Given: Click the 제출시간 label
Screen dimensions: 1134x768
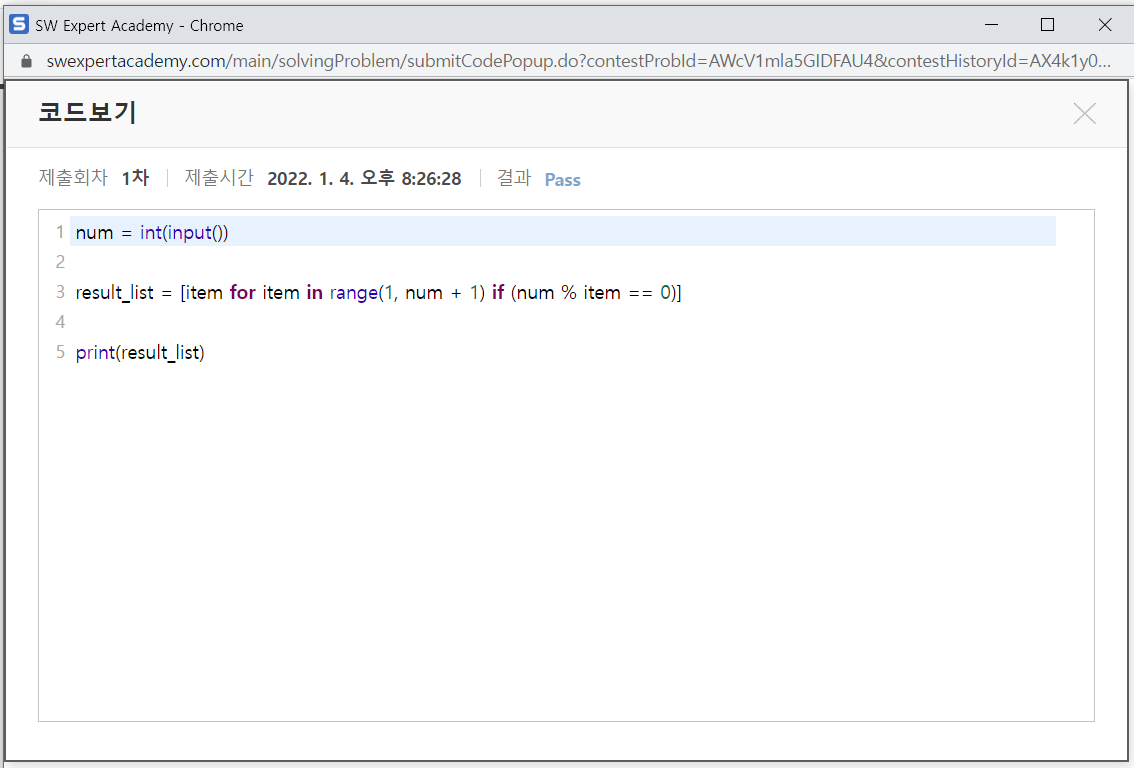Looking at the screenshot, I should tap(219, 177).
